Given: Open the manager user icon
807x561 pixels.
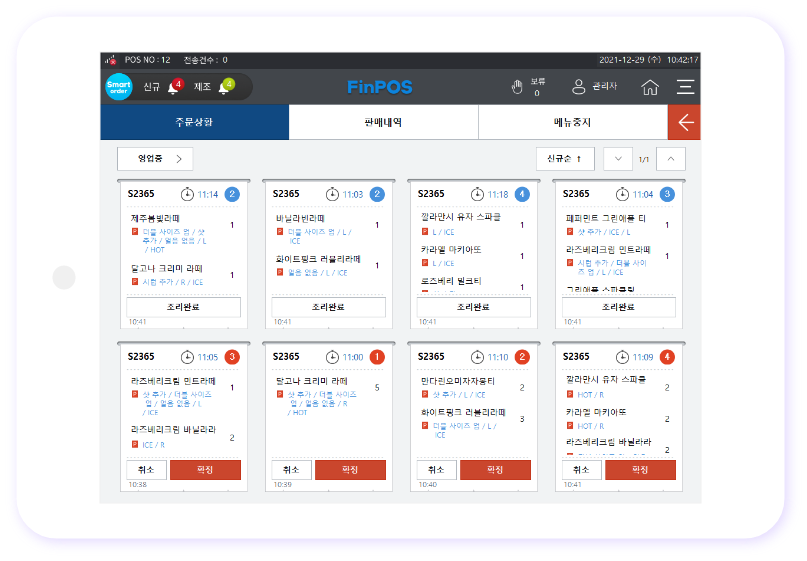Looking at the screenshot, I should (x=578, y=86).
